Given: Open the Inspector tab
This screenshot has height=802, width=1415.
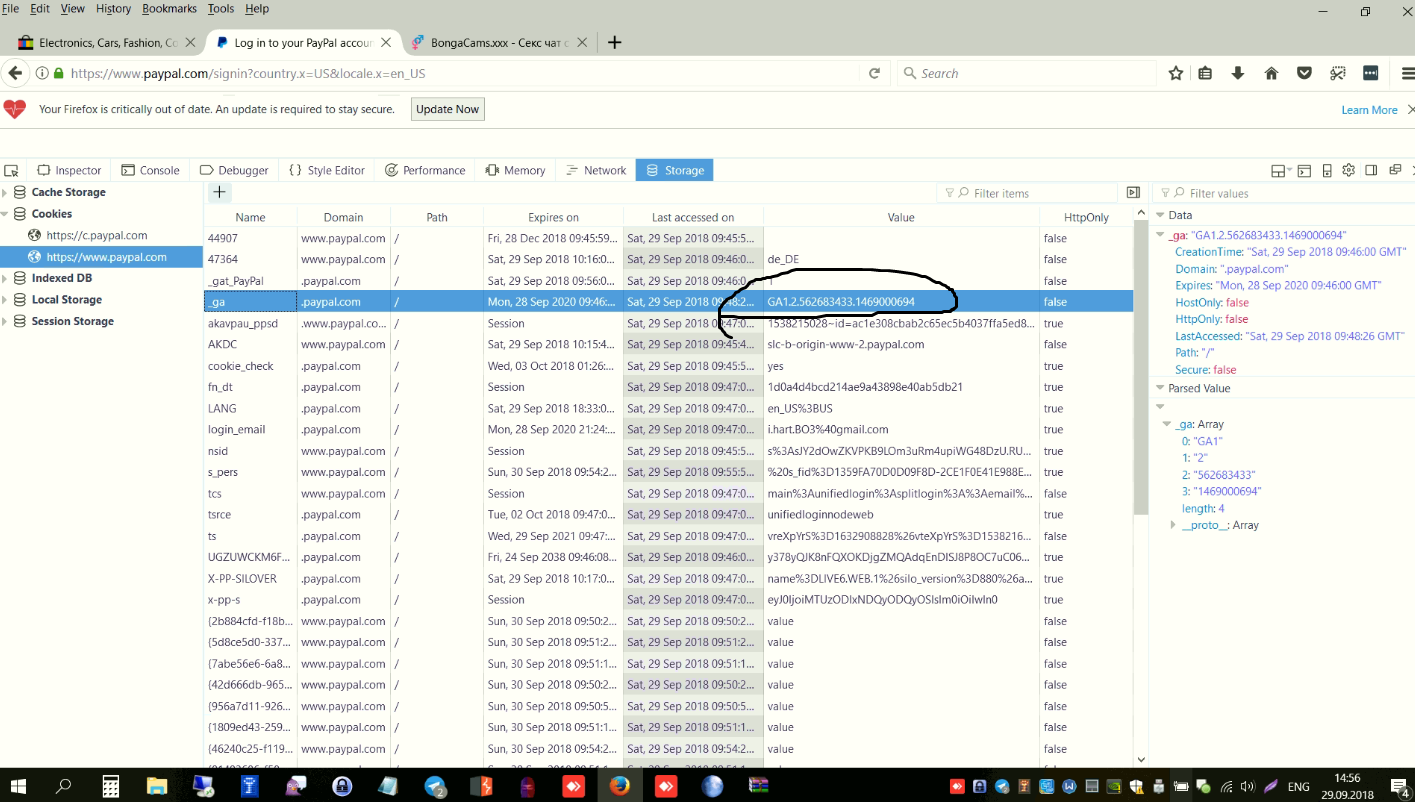Looking at the screenshot, I should [x=69, y=170].
